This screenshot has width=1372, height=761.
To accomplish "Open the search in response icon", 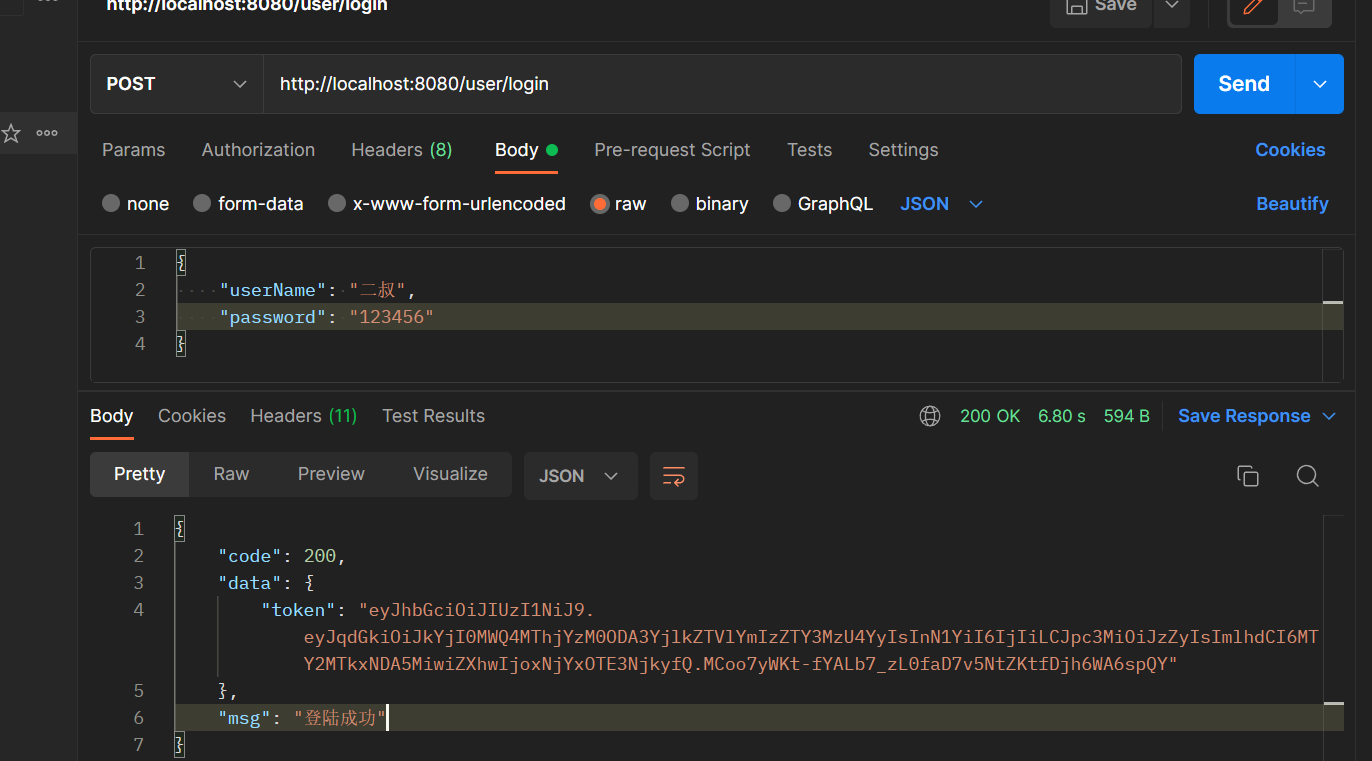I will pos(1307,476).
